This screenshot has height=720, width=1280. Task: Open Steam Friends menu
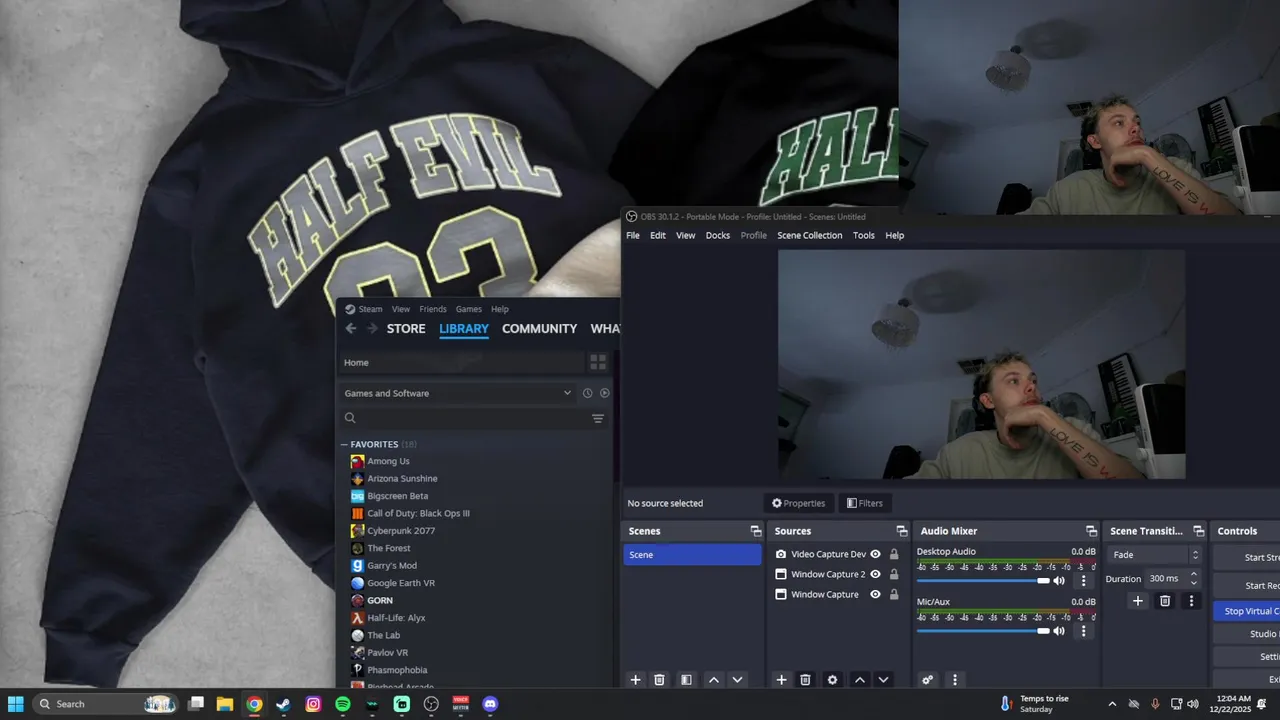pyautogui.click(x=433, y=309)
